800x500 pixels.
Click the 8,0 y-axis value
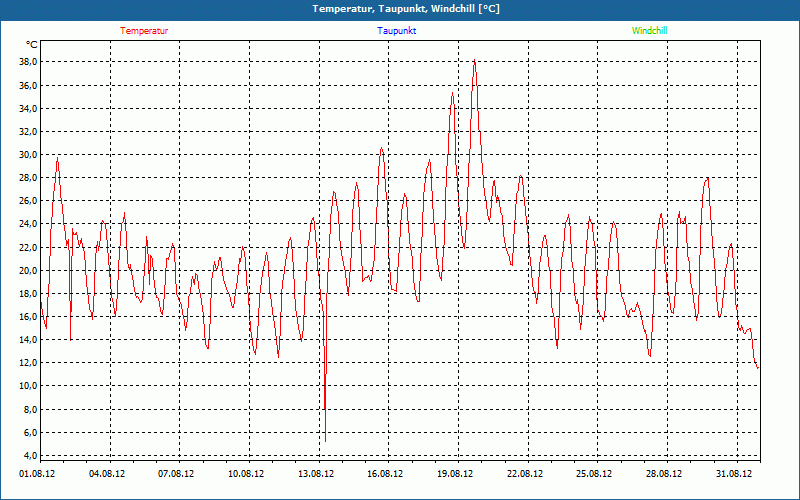click(30, 410)
